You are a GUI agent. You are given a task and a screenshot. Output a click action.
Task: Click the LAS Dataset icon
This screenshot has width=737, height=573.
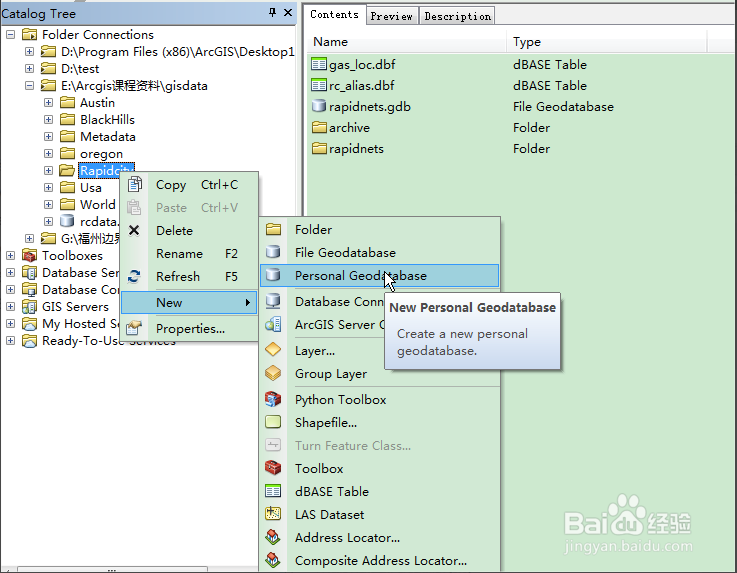coord(273,514)
